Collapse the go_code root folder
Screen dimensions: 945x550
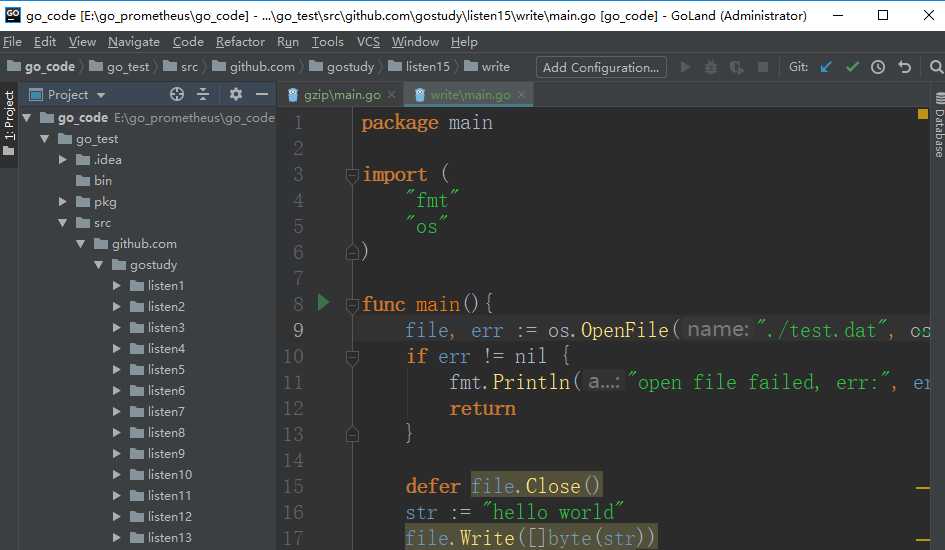click(27, 117)
